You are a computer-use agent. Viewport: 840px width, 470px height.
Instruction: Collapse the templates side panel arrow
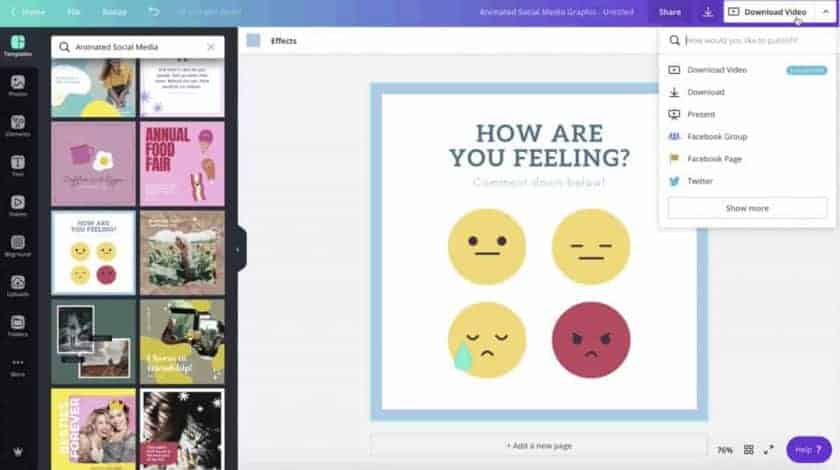tap(238, 250)
